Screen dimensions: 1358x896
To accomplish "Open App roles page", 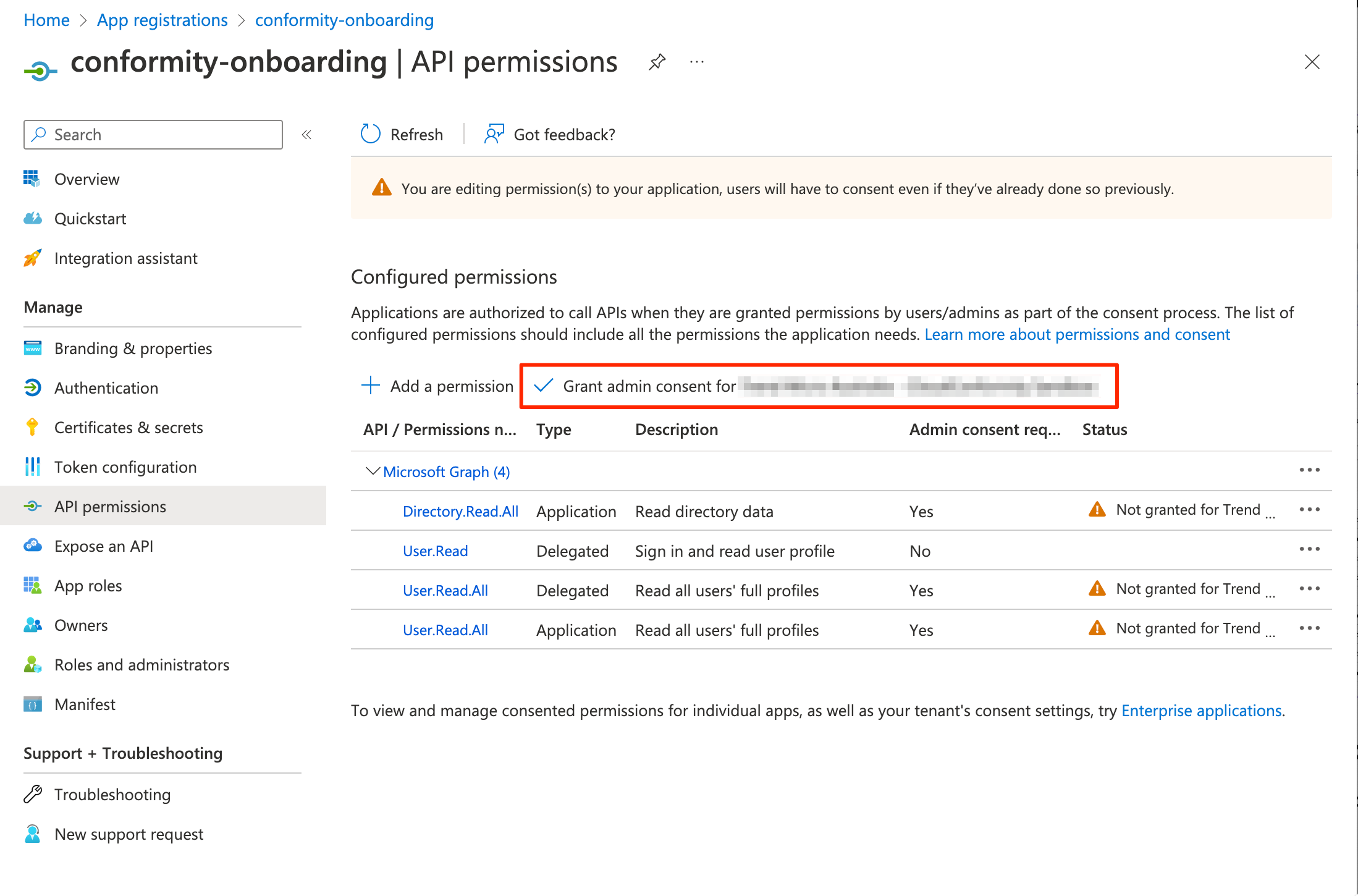I will tap(88, 586).
